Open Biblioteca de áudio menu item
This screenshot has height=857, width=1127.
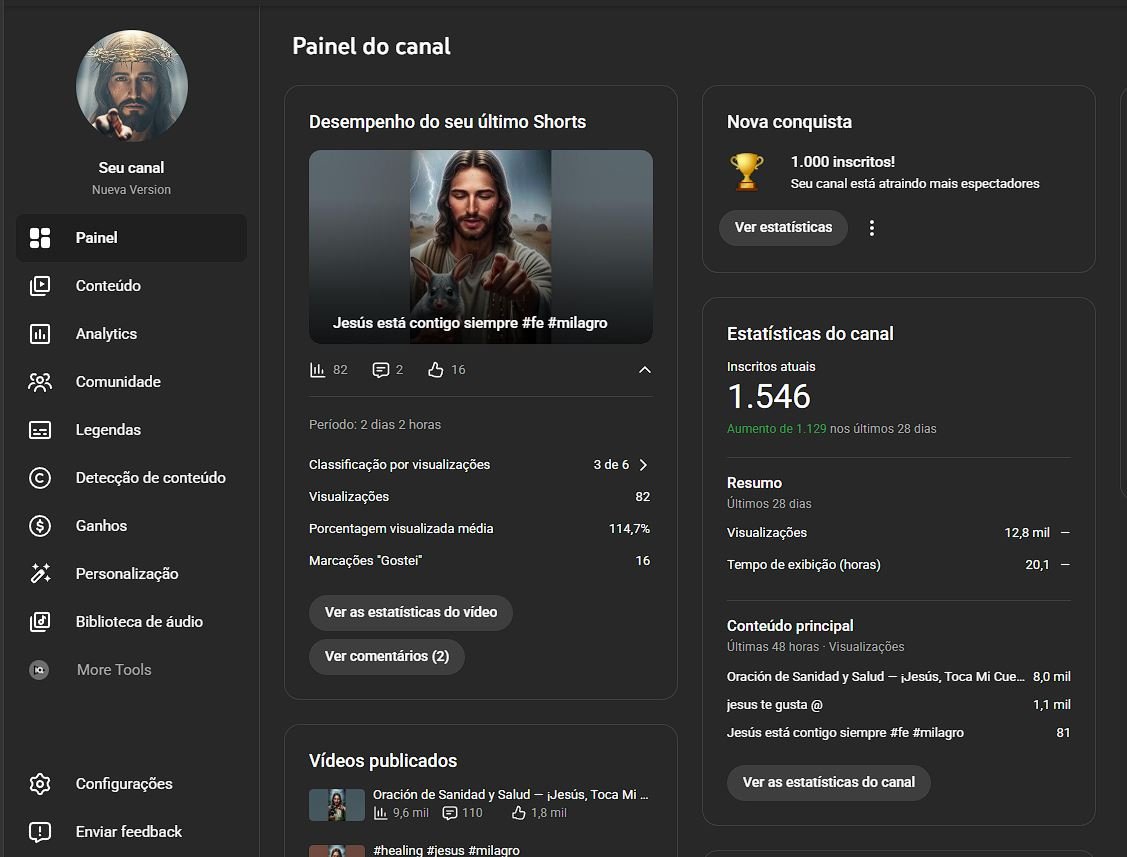click(132, 622)
